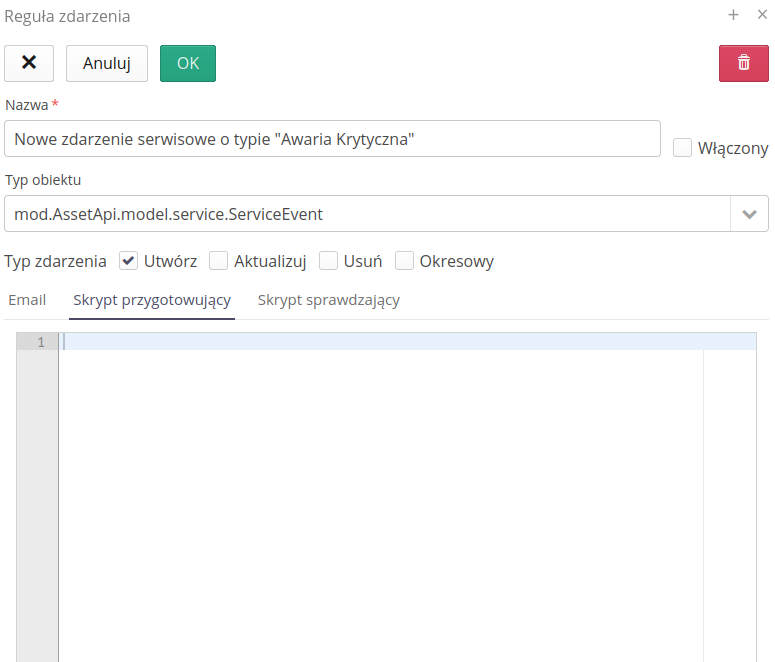Close the Reguła zdarzenia panel
775x662 pixels.
point(762,15)
